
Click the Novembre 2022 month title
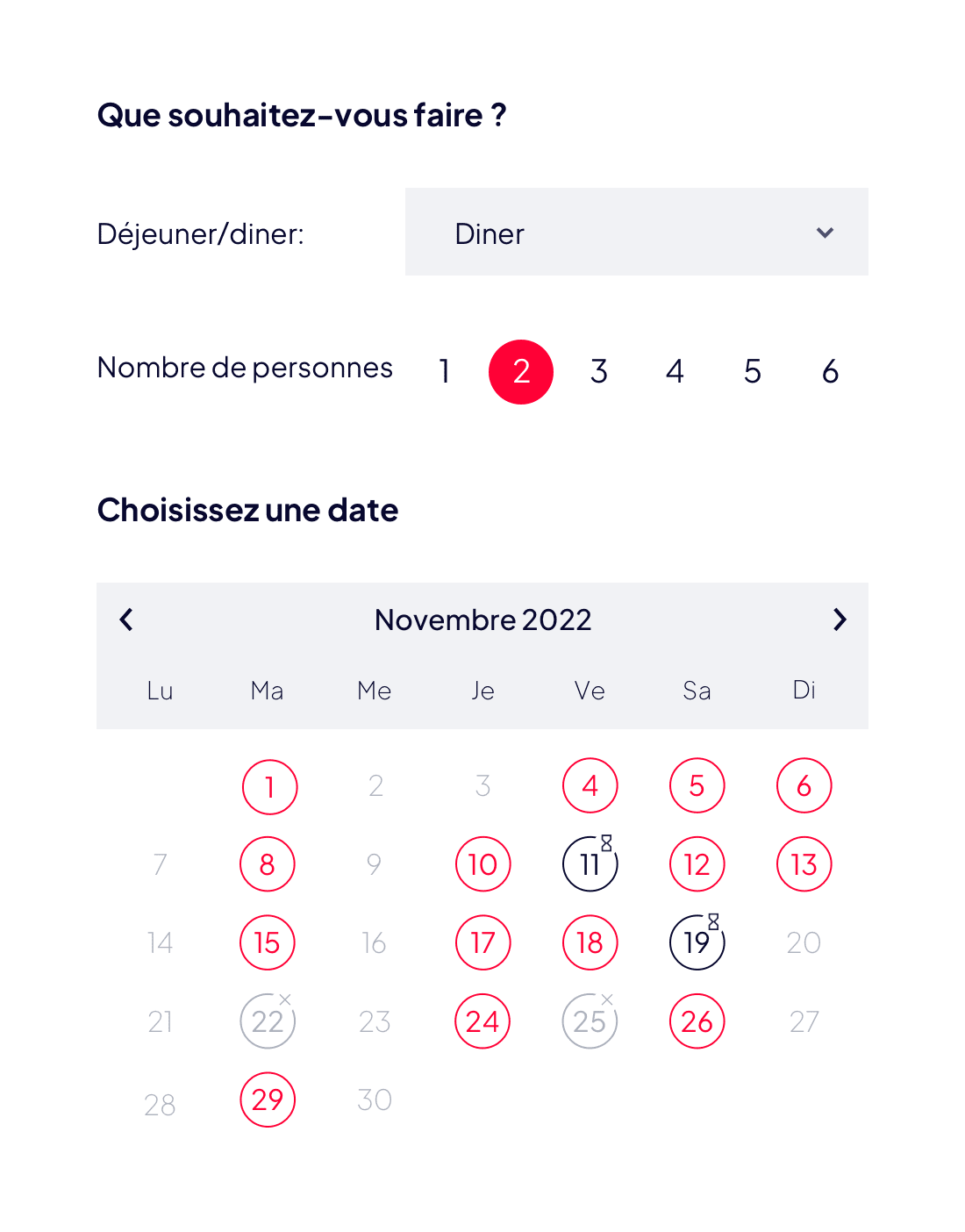482,620
